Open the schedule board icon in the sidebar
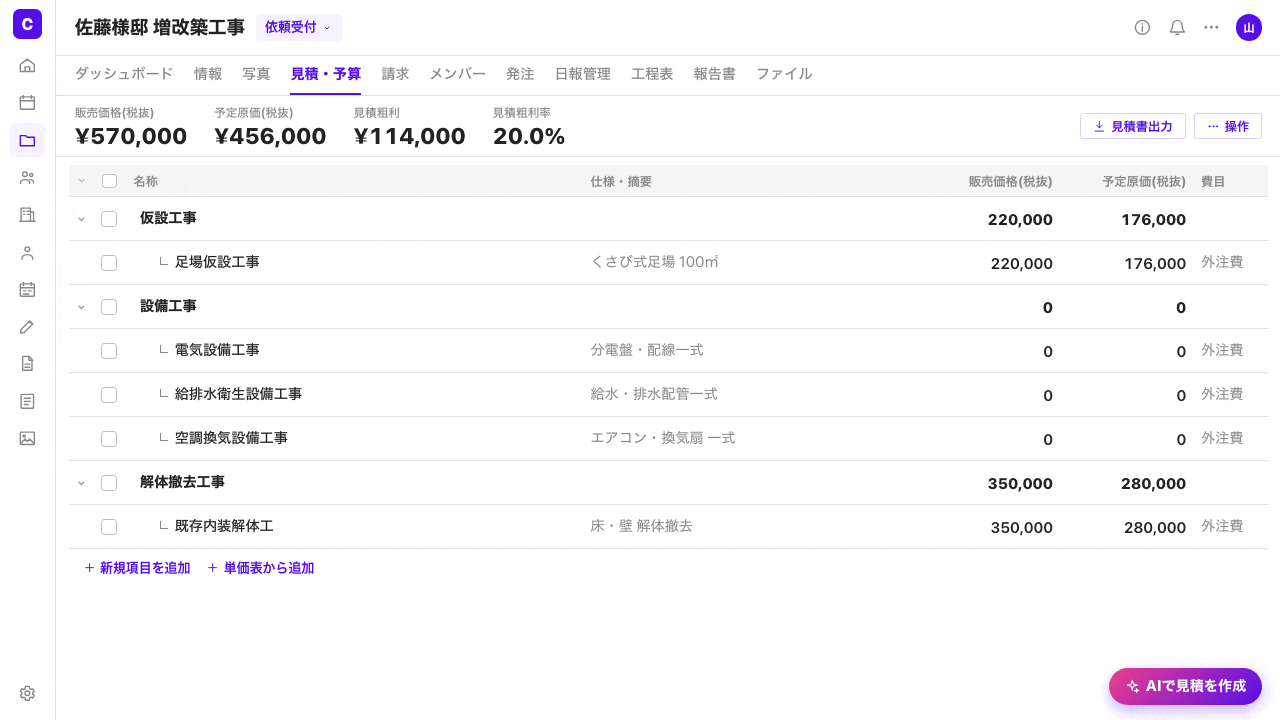This screenshot has height=720, width=1280. (27, 289)
